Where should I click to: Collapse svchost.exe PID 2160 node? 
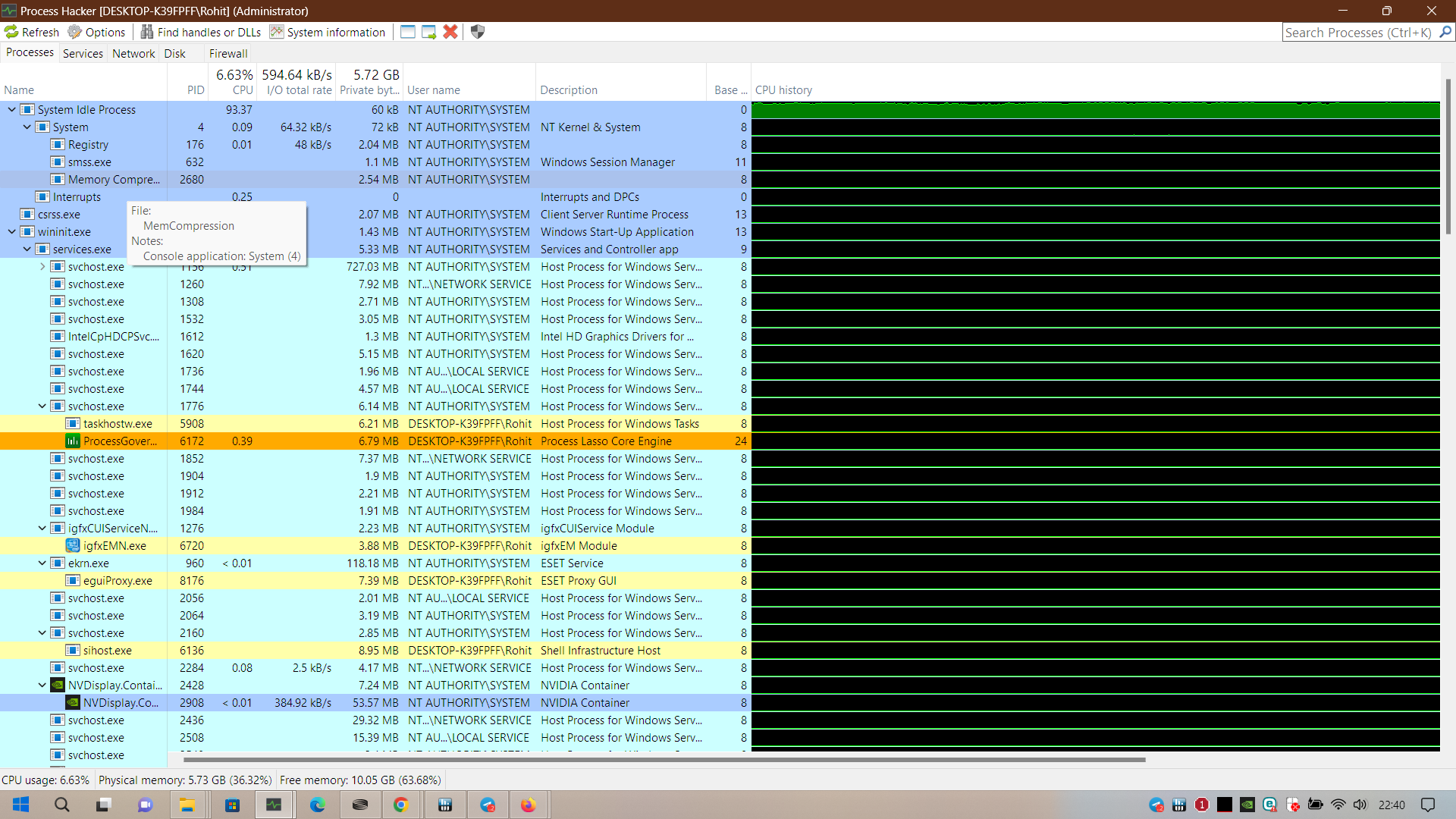[42, 633]
